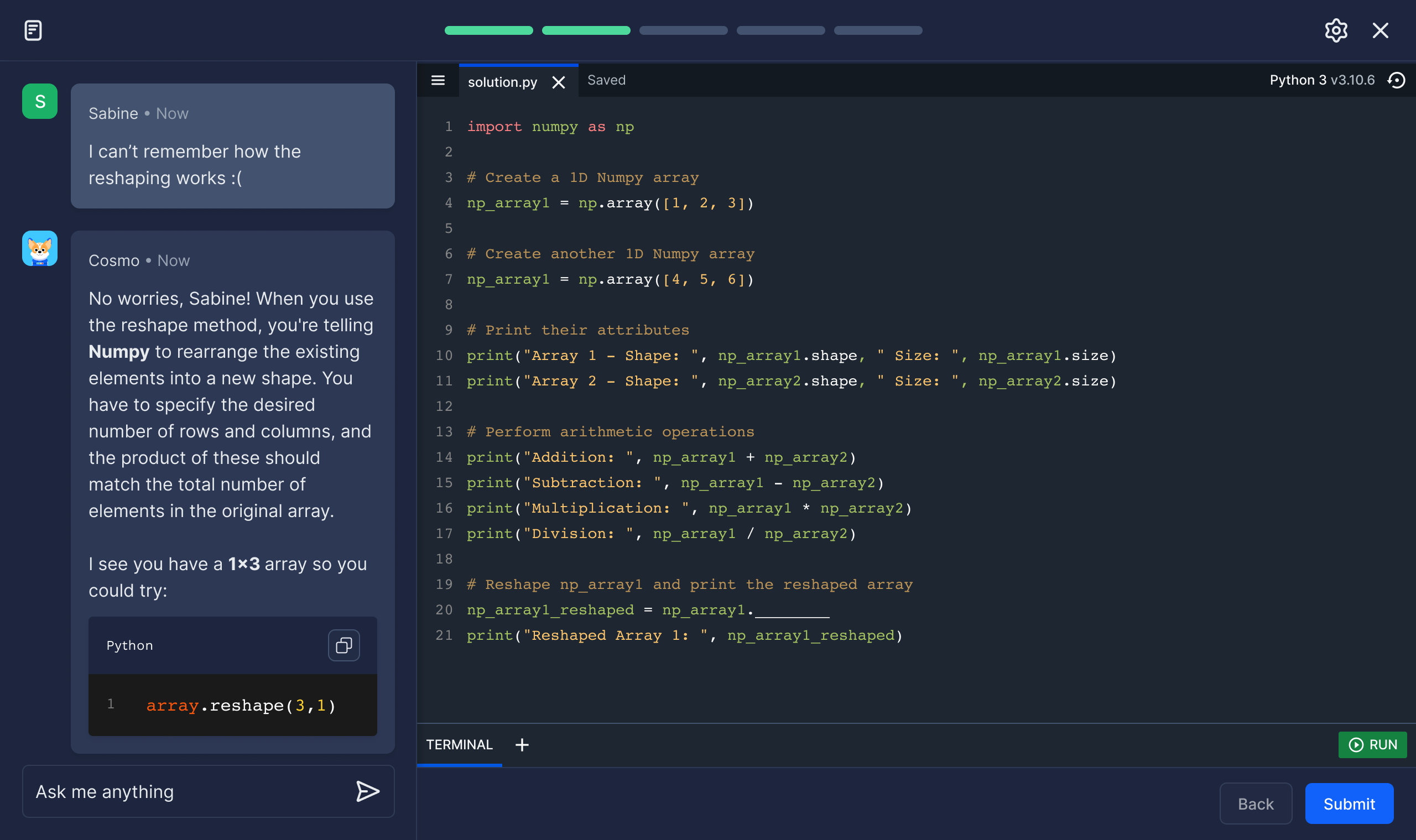
Task: Select the solution.py tab
Action: pos(502,82)
